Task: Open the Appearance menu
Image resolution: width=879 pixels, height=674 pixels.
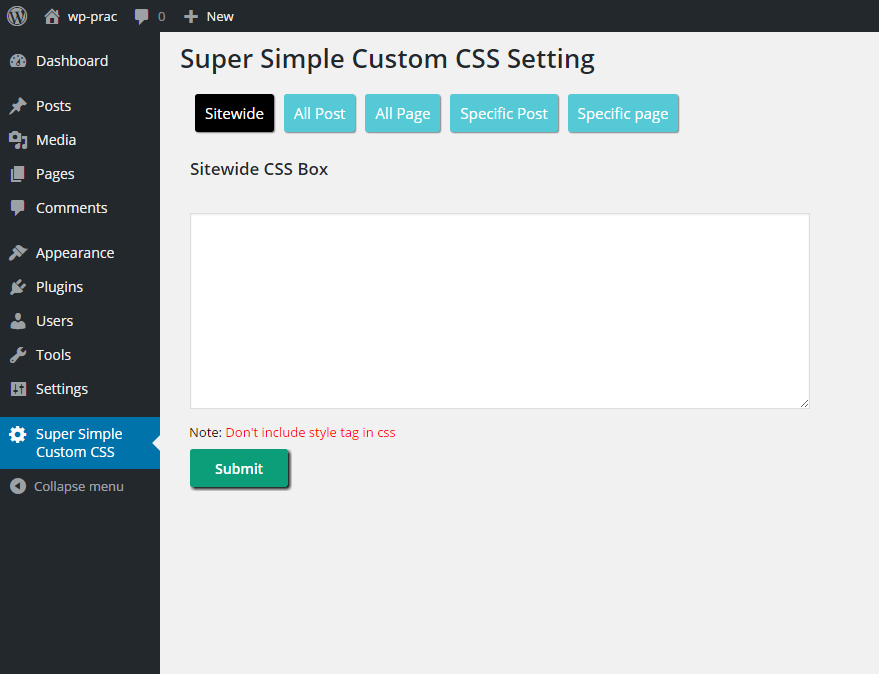Action: [x=75, y=253]
